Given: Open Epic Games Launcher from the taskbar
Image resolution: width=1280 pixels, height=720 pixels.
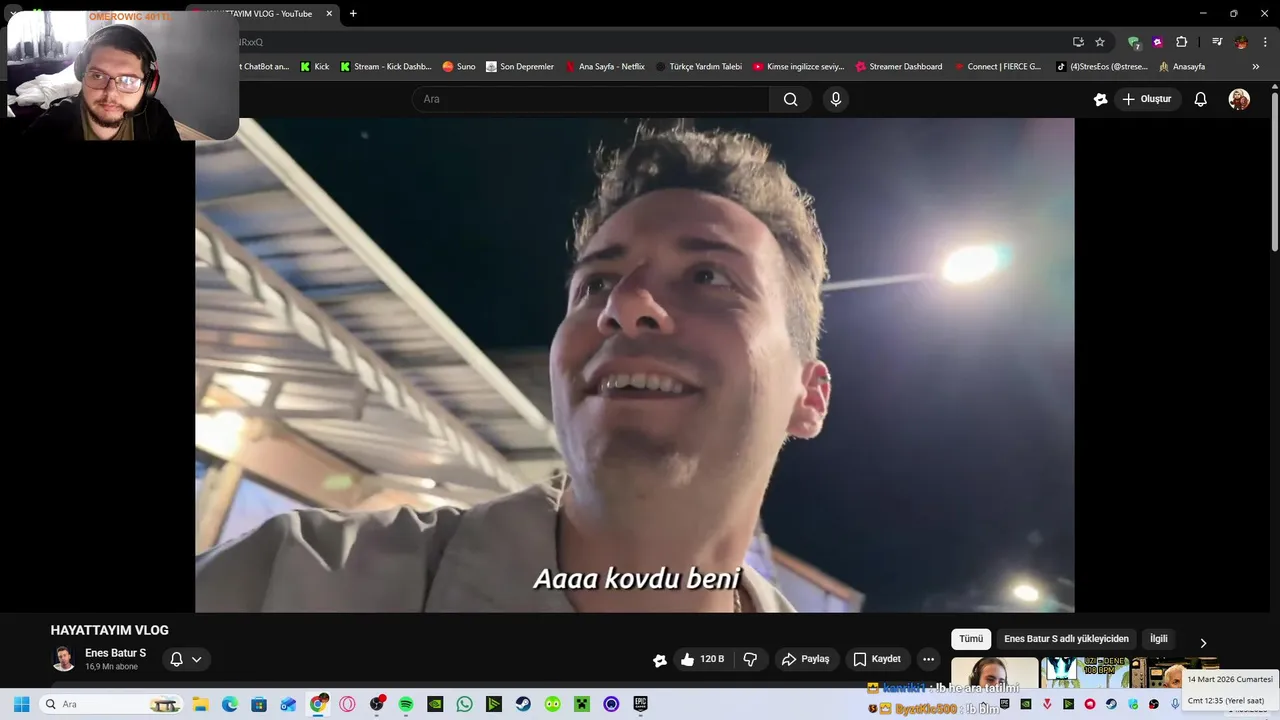Looking at the screenshot, I should point(641,704).
